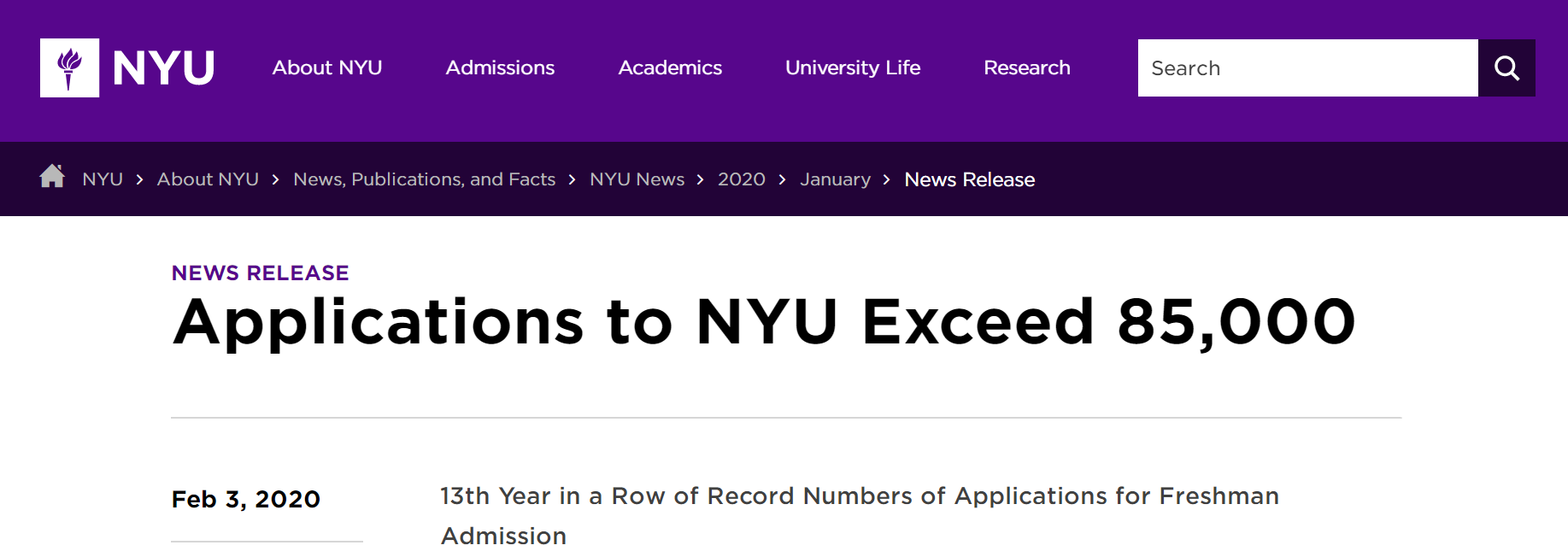Click the magnifying glass search button
The image size is (1568, 557).
[1506, 68]
